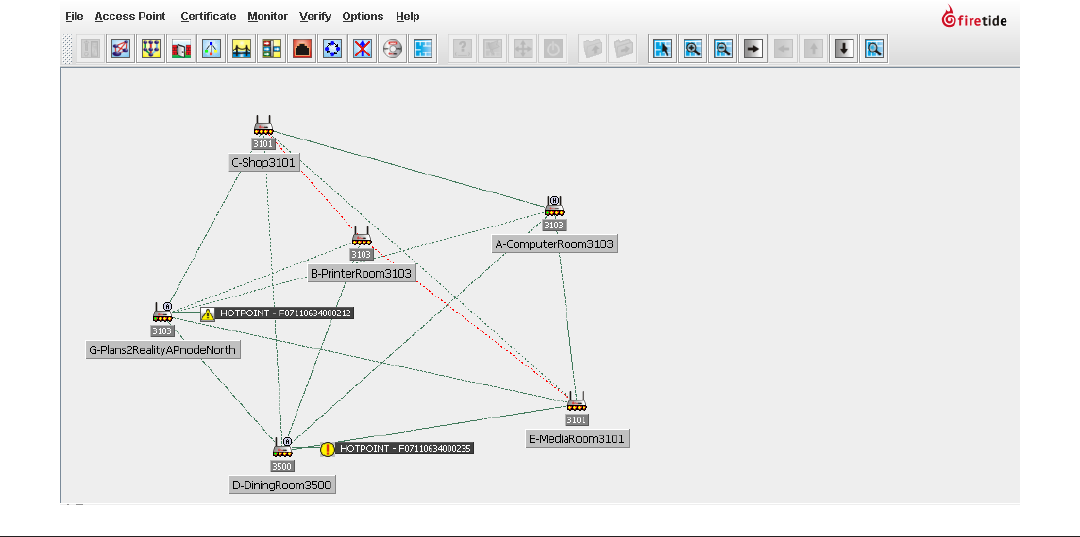
Task: Click the brick wall with door toolbar icon
Action: tap(181, 49)
